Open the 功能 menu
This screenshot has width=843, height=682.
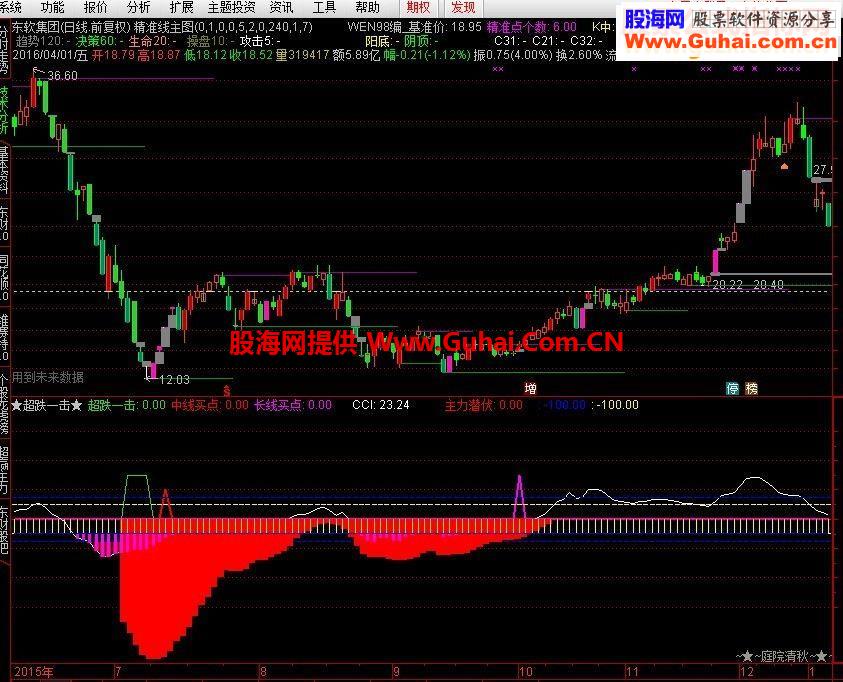point(52,8)
